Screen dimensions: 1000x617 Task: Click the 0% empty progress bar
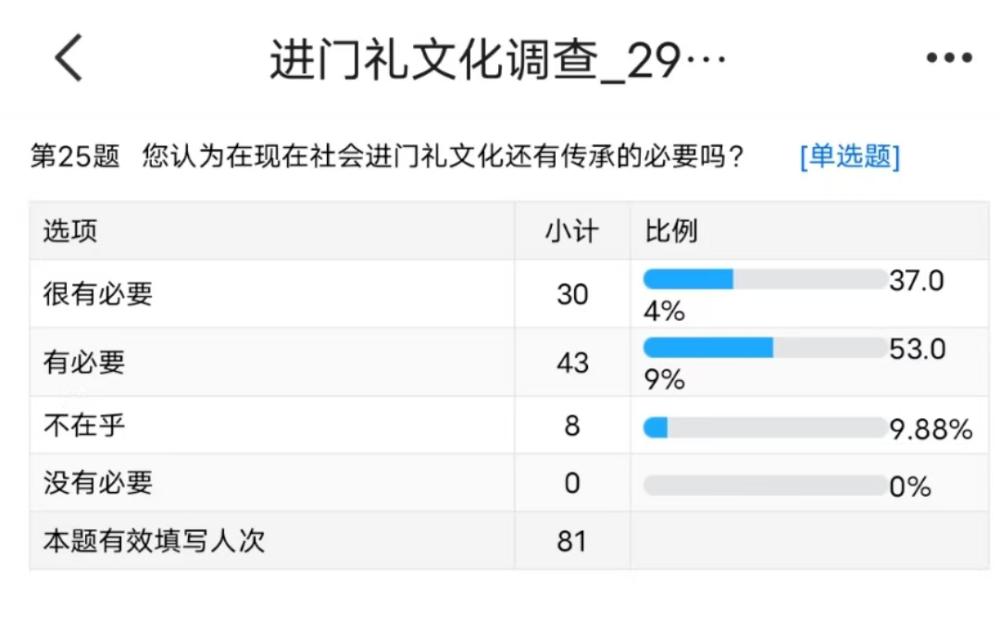point(765,486)
